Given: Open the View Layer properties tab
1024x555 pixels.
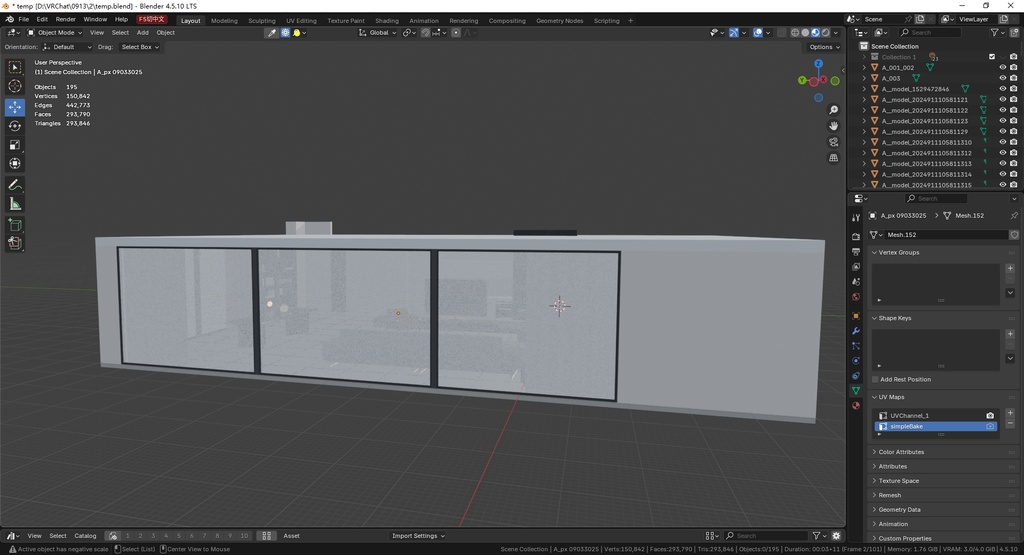Looking at the screenshot, I should [856, 266].
